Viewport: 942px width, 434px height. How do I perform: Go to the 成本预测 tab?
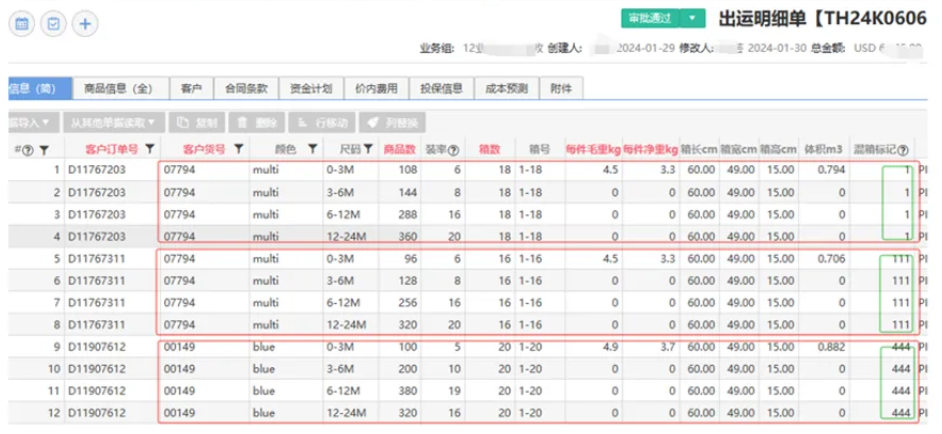coord(505,88)
